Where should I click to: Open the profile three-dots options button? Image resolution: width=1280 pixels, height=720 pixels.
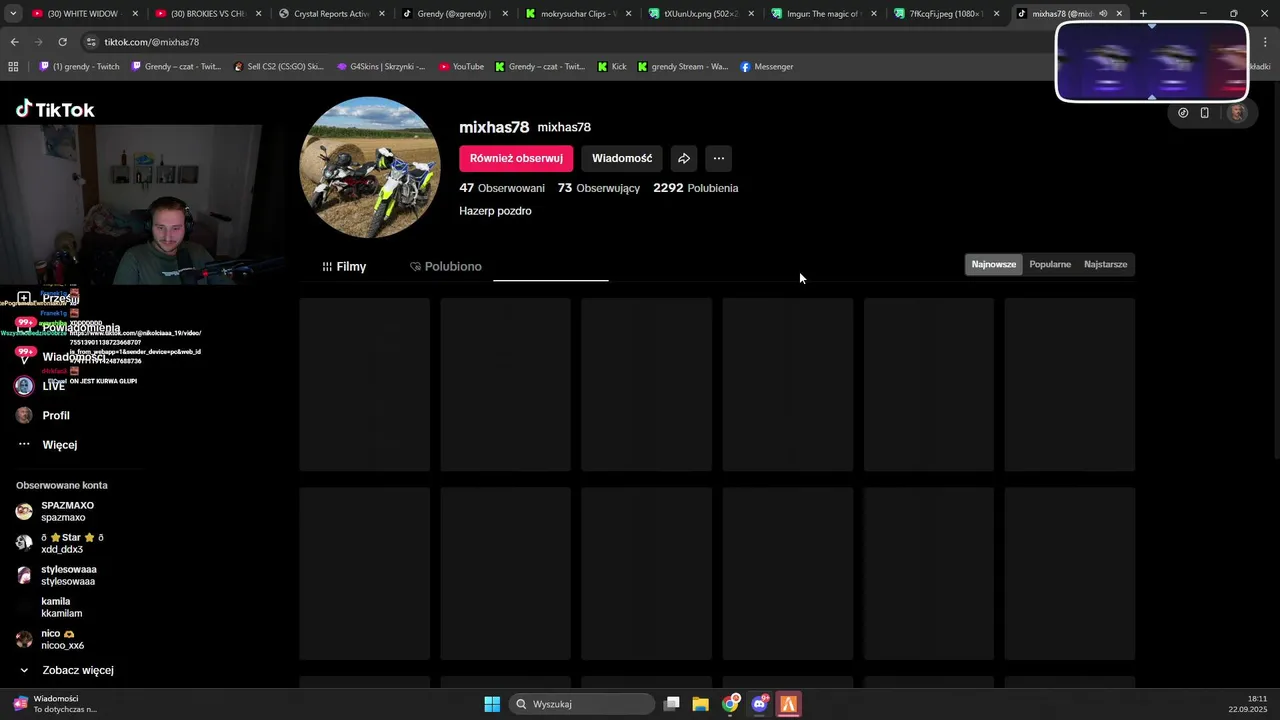click(x=718, y=158)
